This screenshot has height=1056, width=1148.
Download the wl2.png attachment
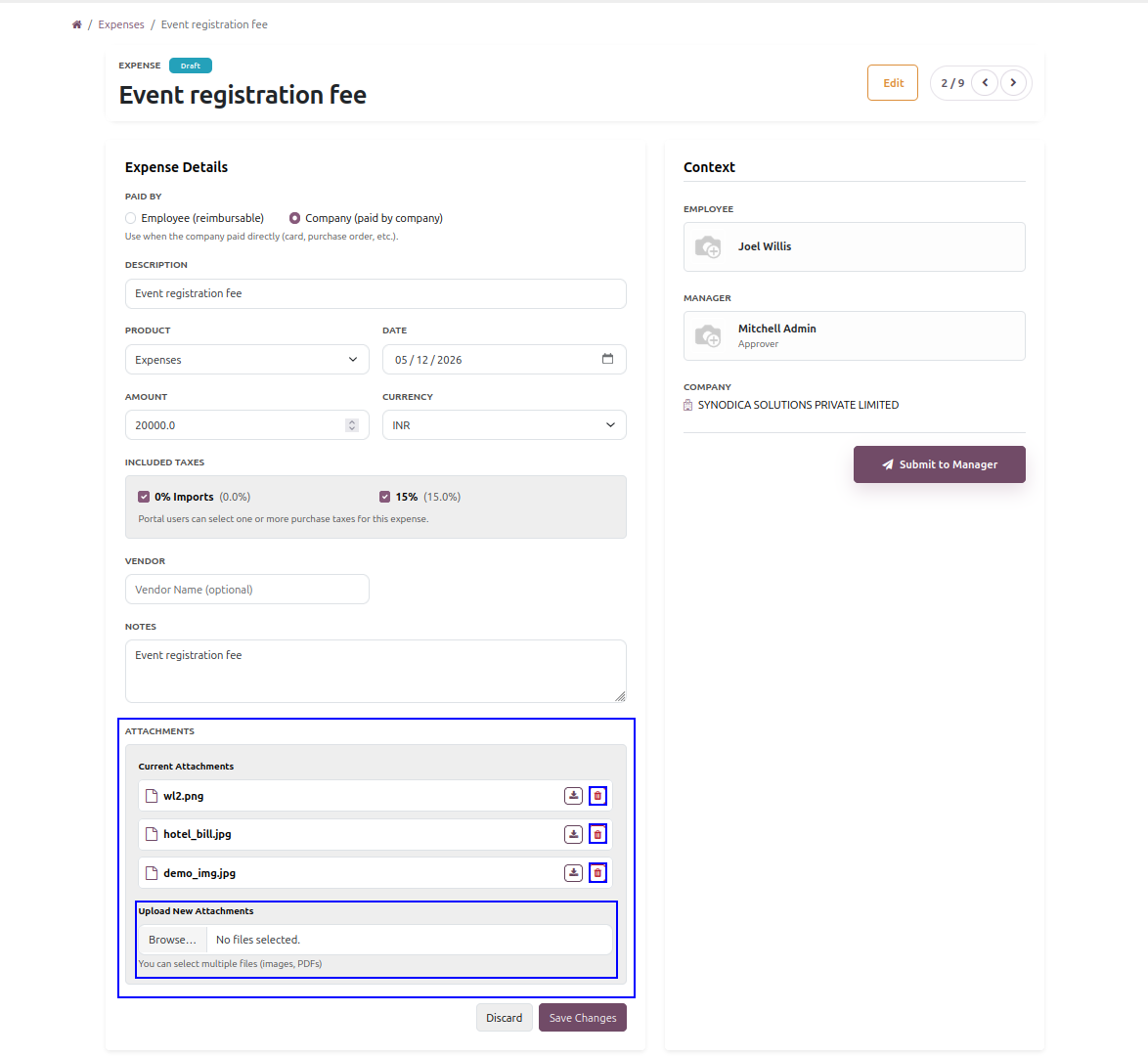(573, 796)
